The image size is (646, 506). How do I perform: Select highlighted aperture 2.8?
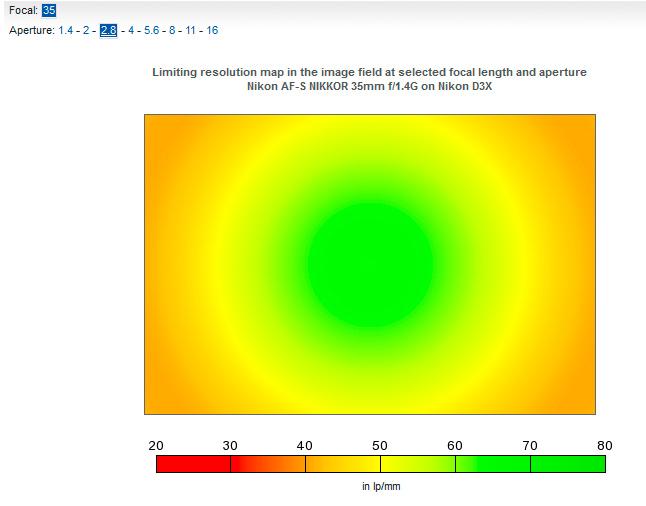click(x=108, y=30)
